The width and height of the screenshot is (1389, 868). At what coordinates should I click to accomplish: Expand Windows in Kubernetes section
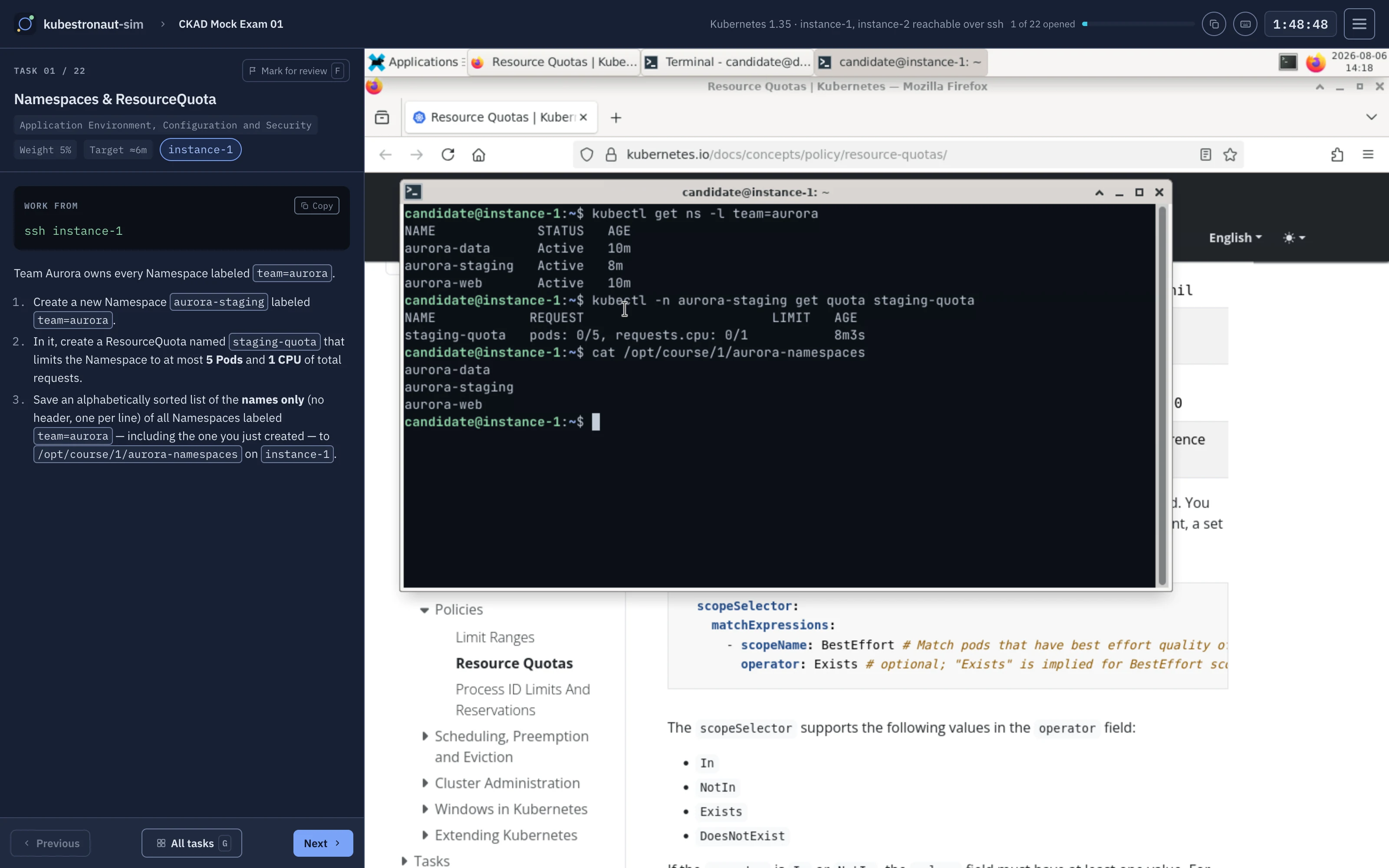click(425, 809)
